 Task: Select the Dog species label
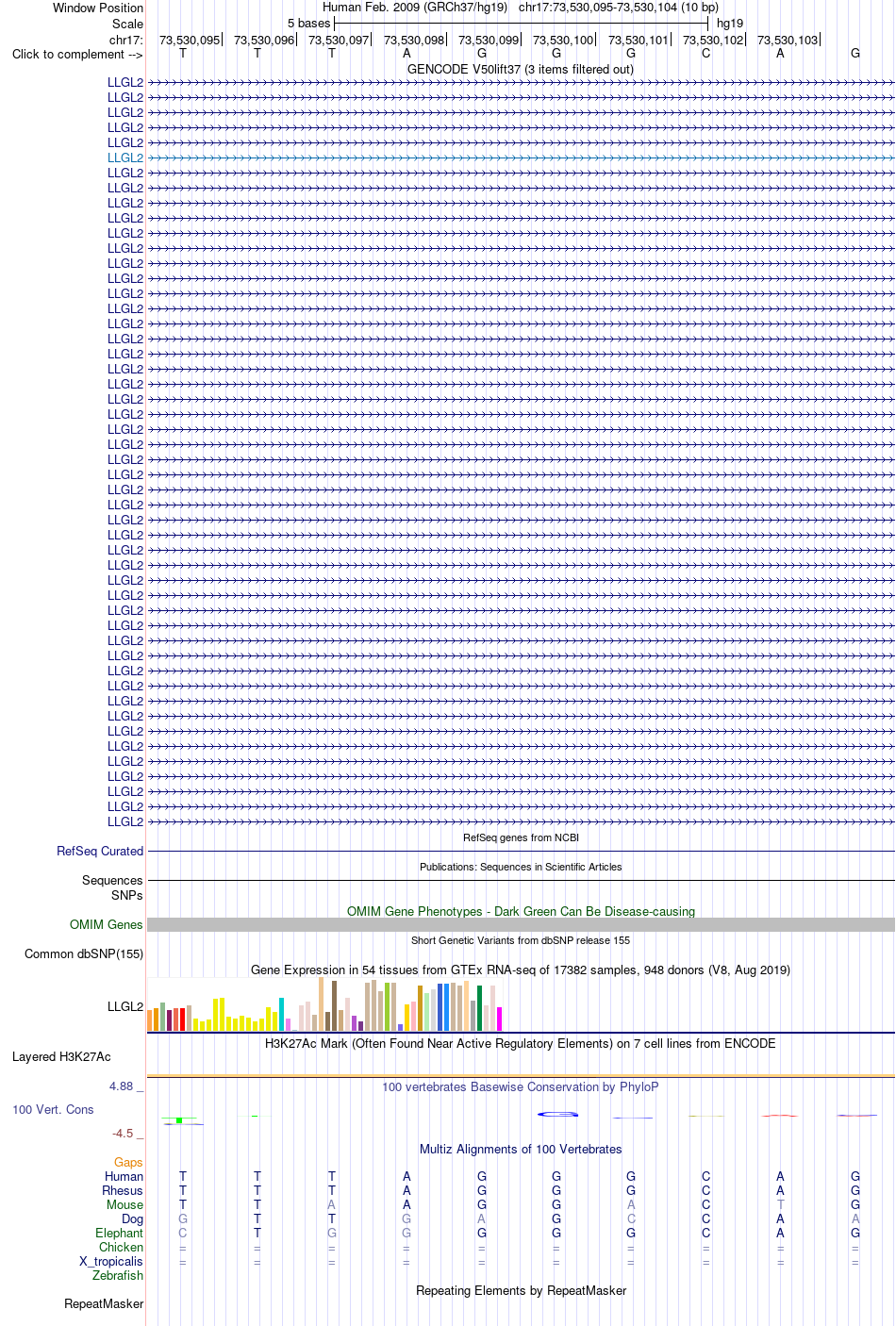point(132,1218)
